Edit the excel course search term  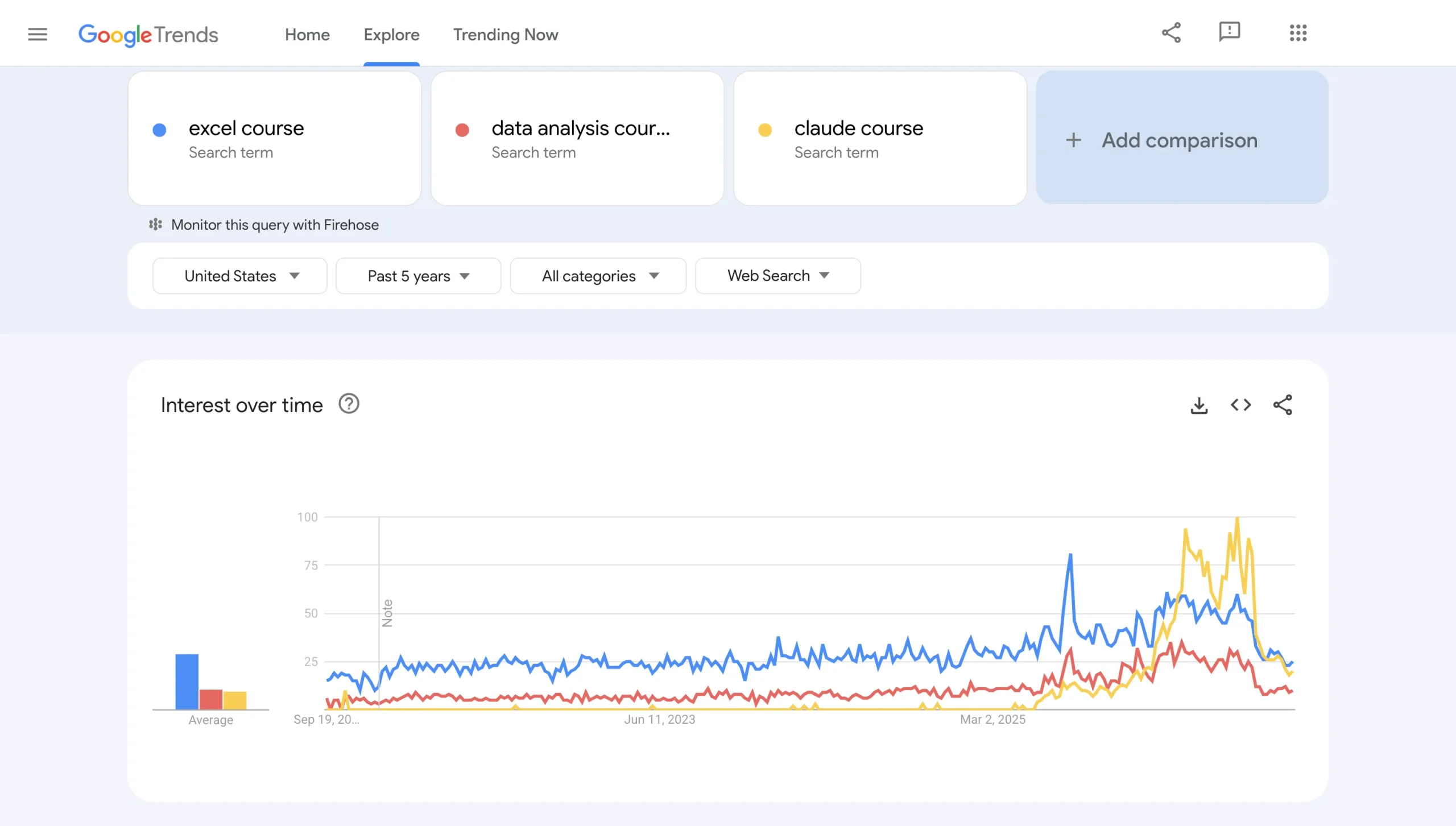[x=275, y=138]
